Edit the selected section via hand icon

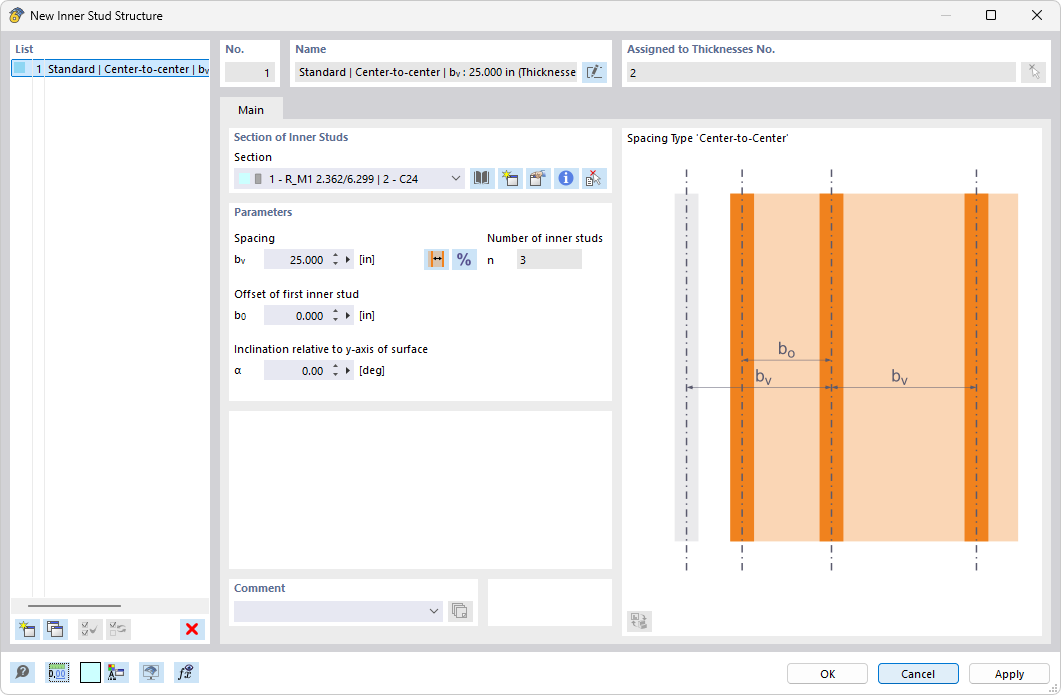pos(537,178)
